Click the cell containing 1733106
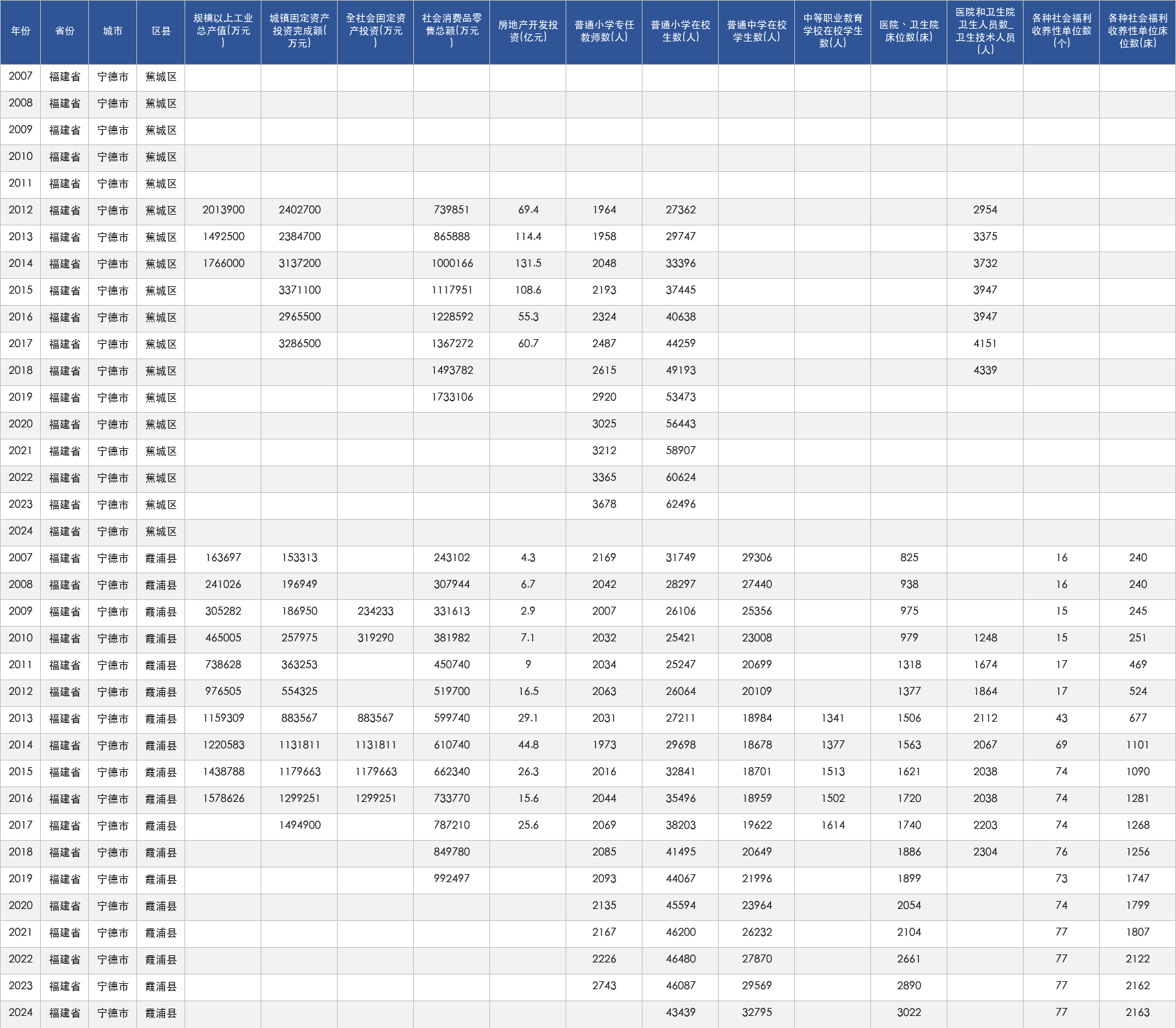 [451, 398]
